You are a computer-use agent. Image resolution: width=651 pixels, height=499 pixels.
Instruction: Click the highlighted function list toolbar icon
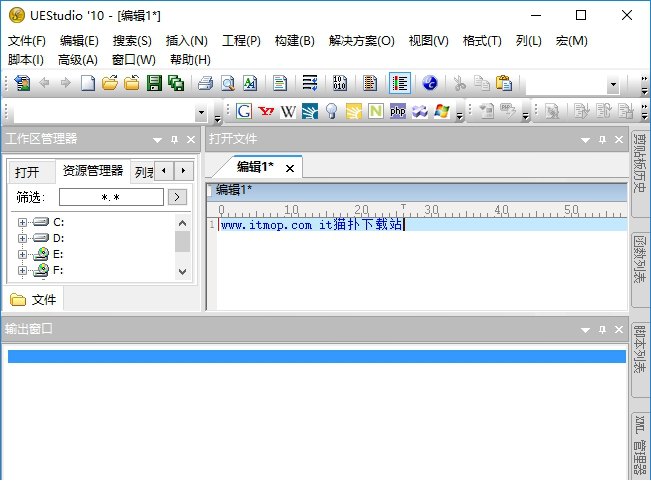point(400,83)
